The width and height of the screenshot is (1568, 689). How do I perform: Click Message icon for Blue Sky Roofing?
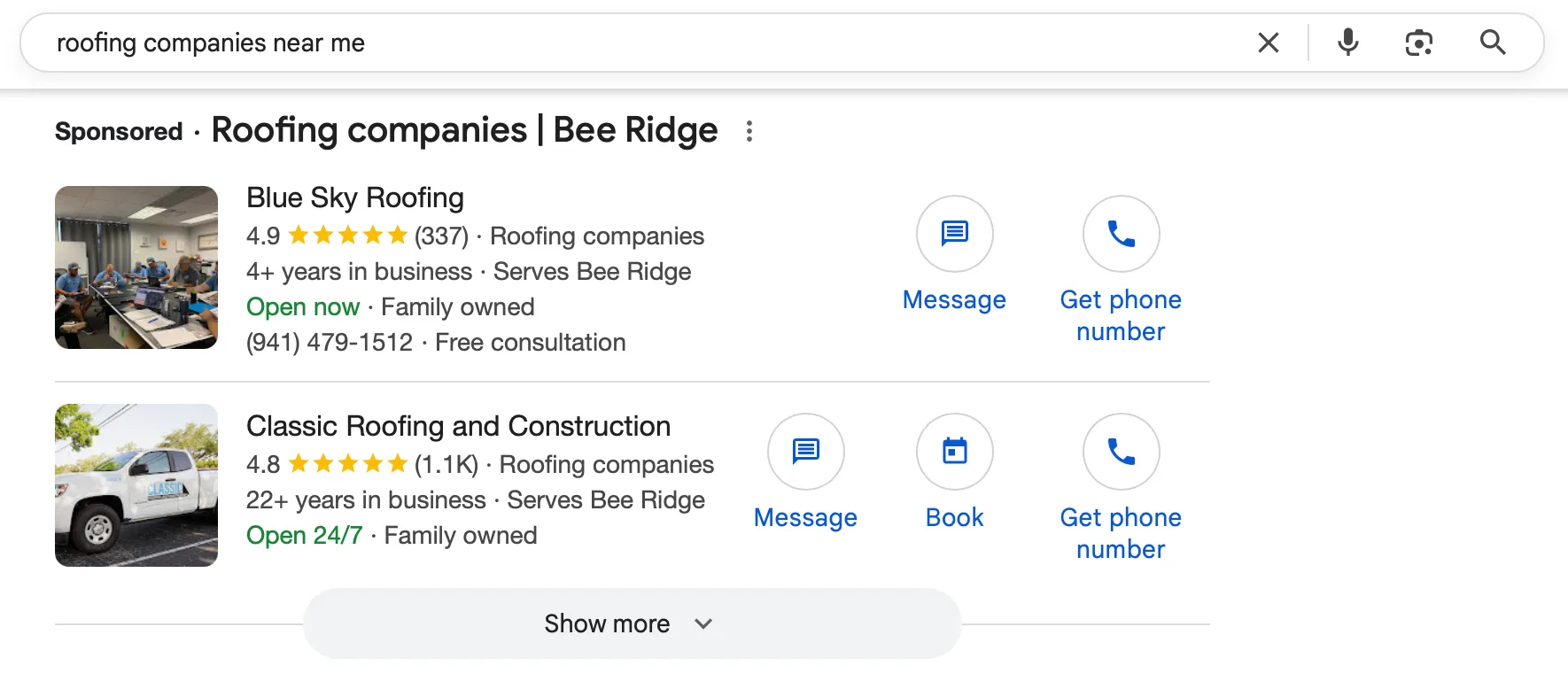coord(954,234)
